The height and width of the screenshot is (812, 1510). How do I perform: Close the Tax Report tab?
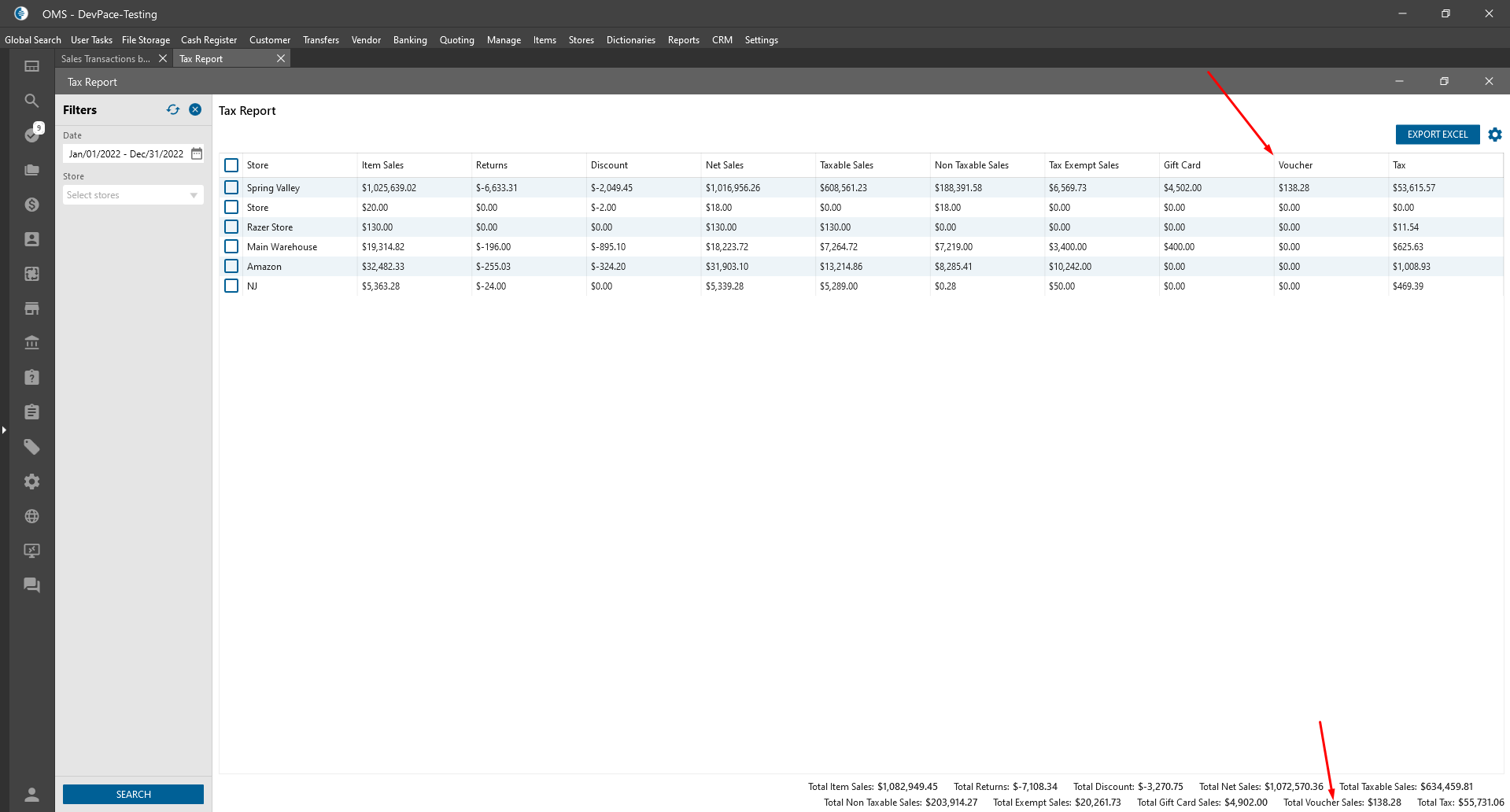coord(281,58)
